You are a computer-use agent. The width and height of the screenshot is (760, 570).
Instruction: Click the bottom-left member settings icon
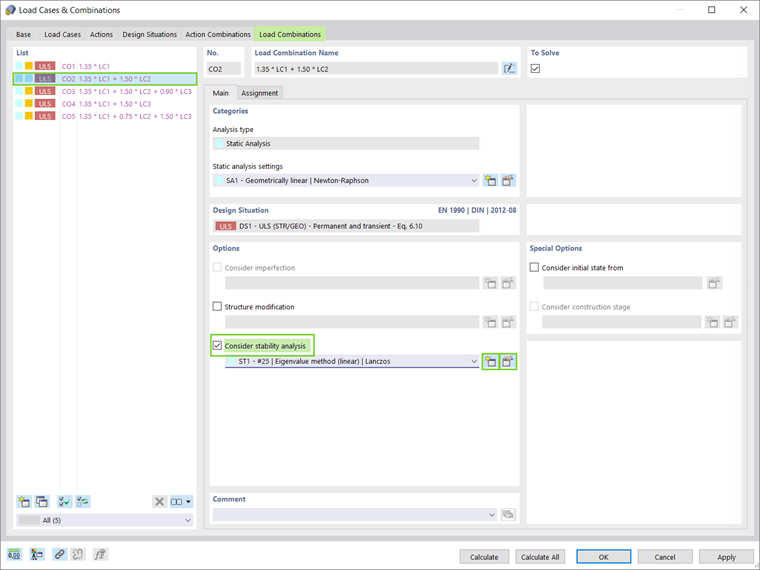[x=37, y=554]
